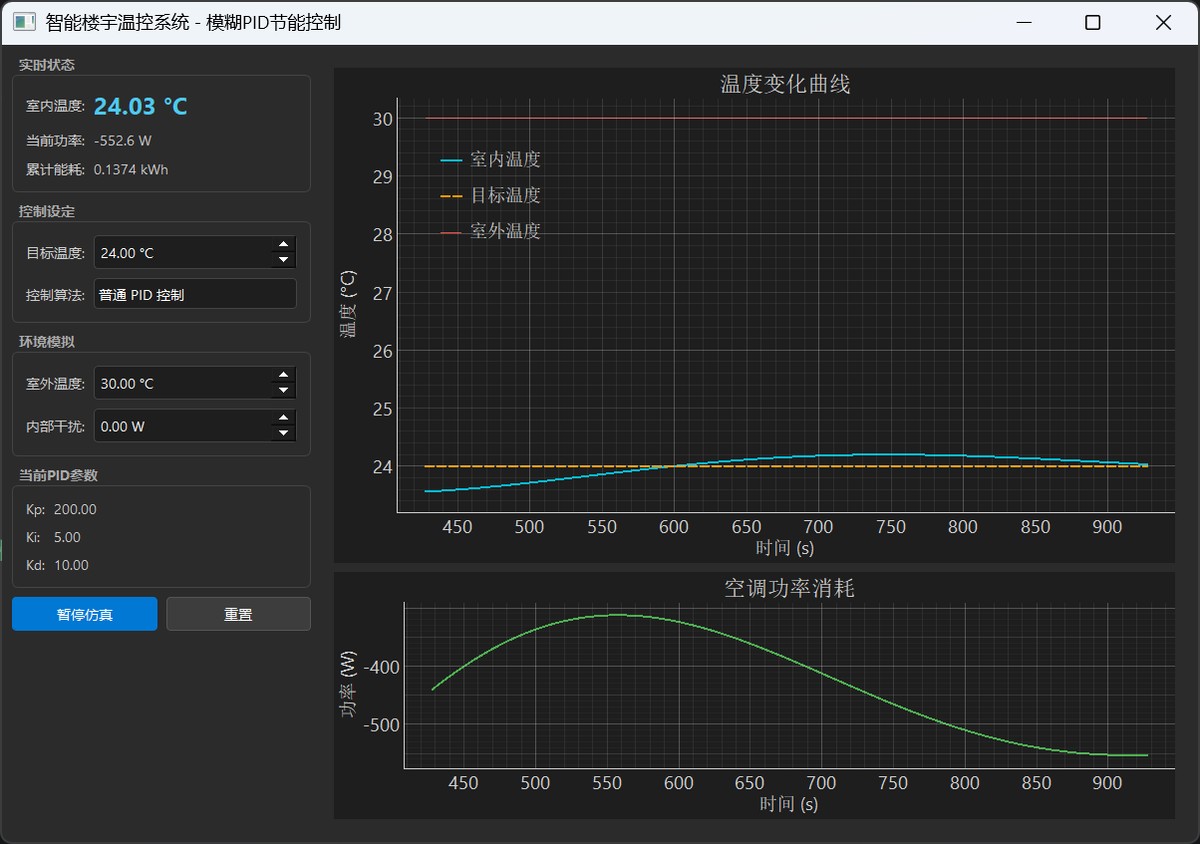
Task: Raise 室外温度 using its up arrow
Action: tap(284, 375)
